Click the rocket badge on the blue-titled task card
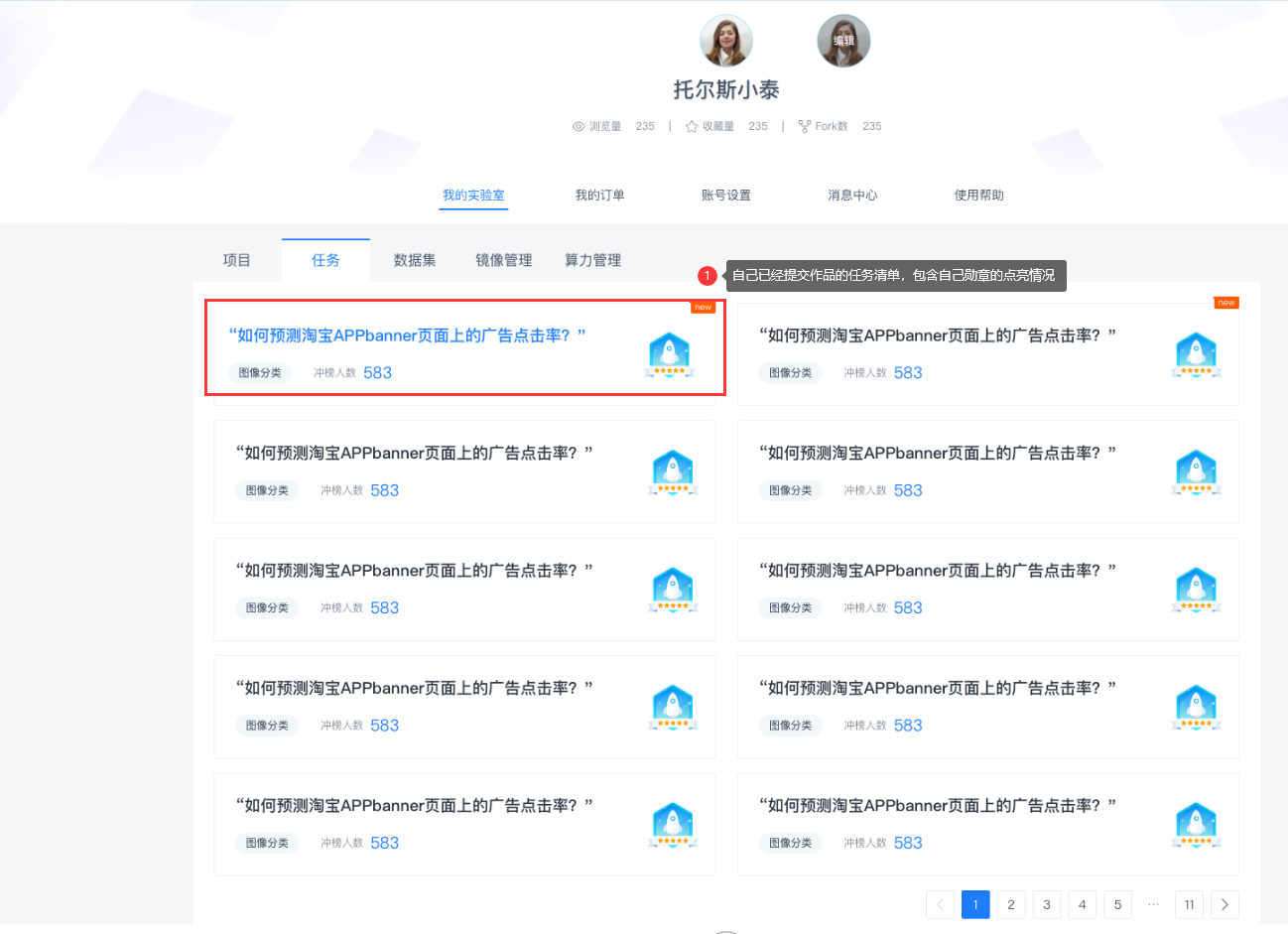Viewport: 1288px width, 934px height. 670,356
